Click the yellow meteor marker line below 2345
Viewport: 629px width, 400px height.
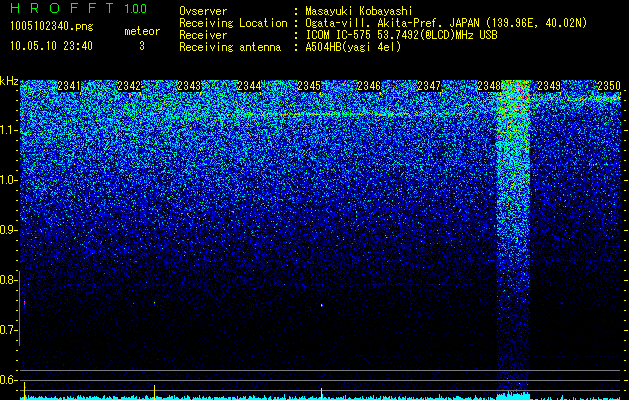click(x=321, y=393)
